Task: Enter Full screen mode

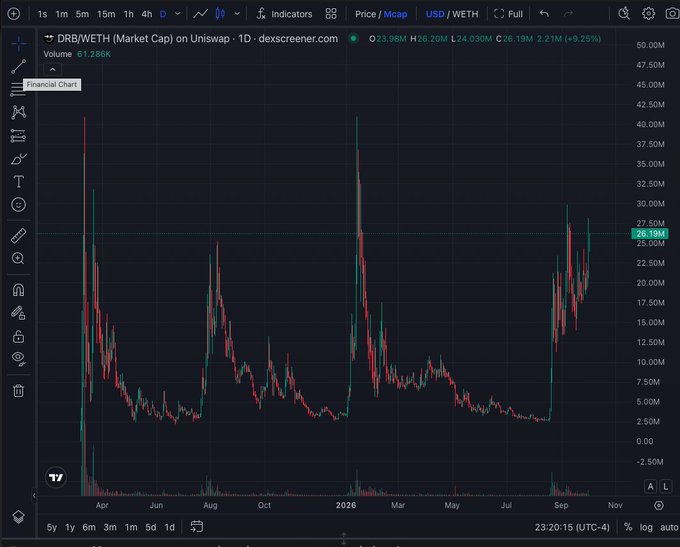Action: tap(508, 14)
